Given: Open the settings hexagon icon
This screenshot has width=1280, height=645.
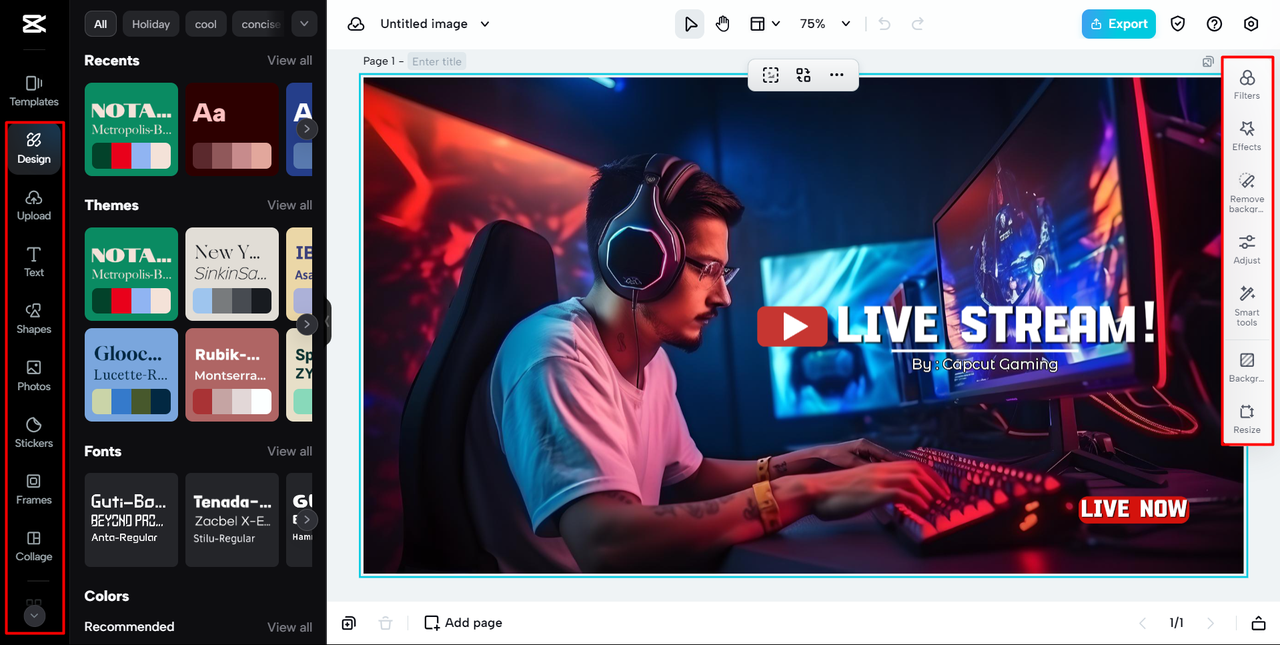Looking at the screenshot, I should (x=1251, y=24).
